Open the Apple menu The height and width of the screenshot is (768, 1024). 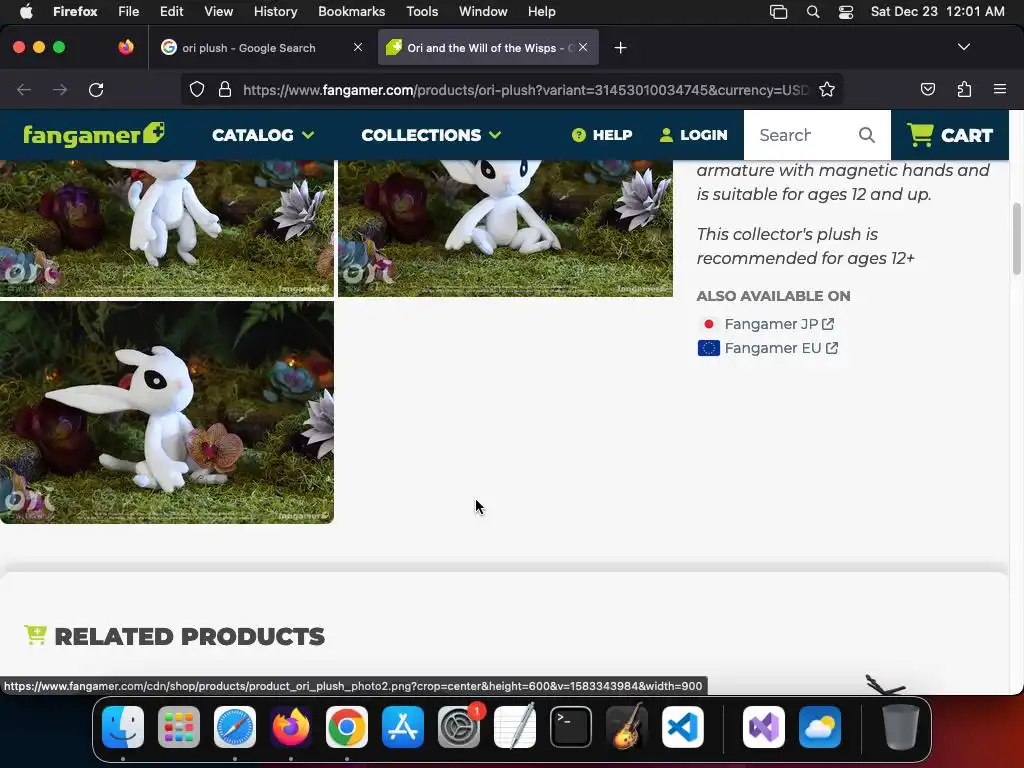[x=26, y=11]
